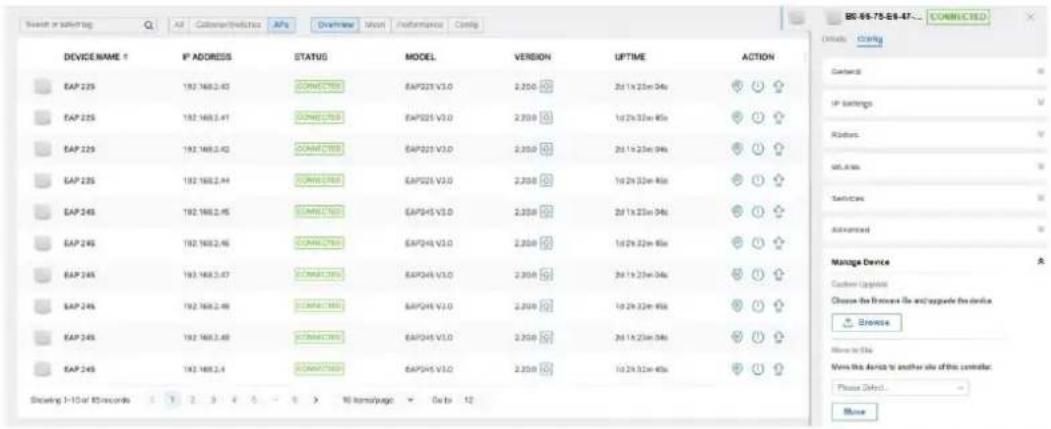
Task: Click the Browse firmware button
Action: [867, 322]
